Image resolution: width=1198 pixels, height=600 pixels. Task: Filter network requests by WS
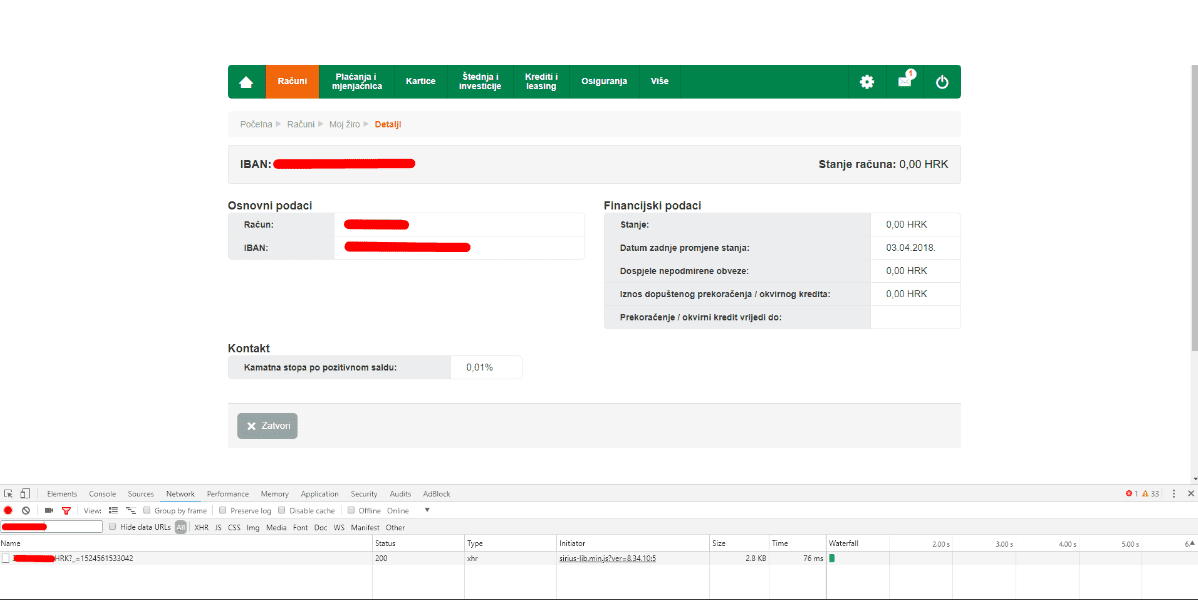[339, 527]
